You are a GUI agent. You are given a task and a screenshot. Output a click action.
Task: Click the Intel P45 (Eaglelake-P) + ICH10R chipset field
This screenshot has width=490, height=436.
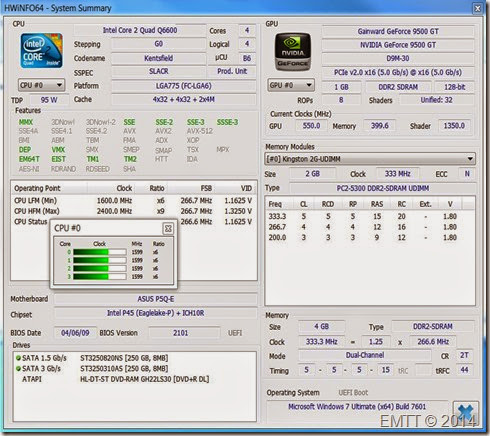[156, 313]
